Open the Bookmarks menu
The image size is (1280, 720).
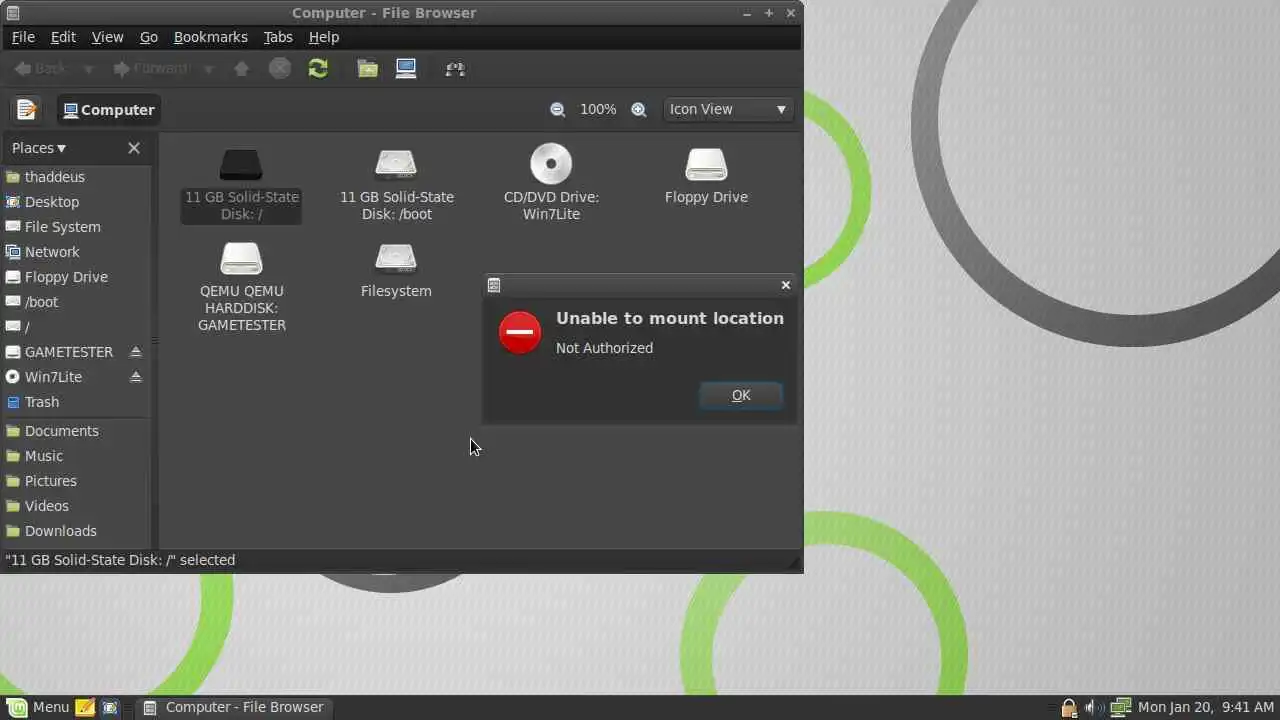pyautogui.click(x=210, y=37)
